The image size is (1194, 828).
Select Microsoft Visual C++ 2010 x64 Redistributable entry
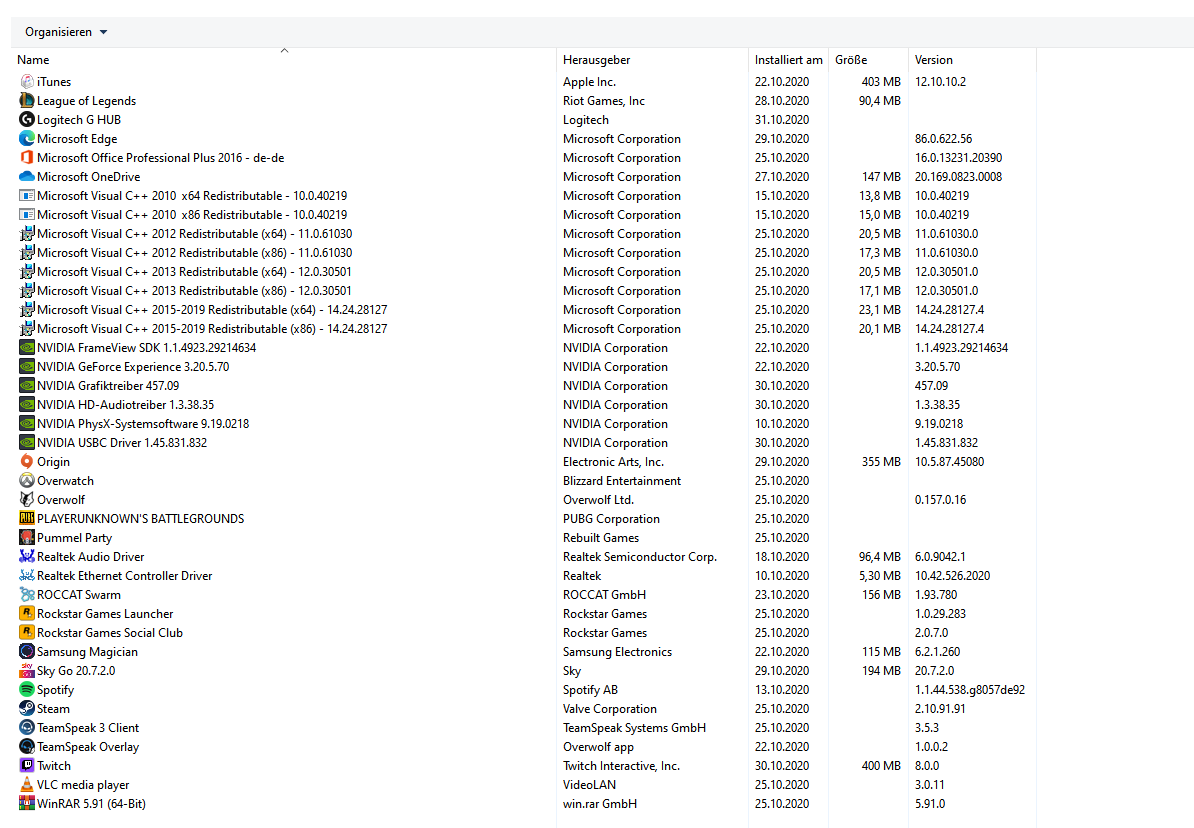click(192, 196)
